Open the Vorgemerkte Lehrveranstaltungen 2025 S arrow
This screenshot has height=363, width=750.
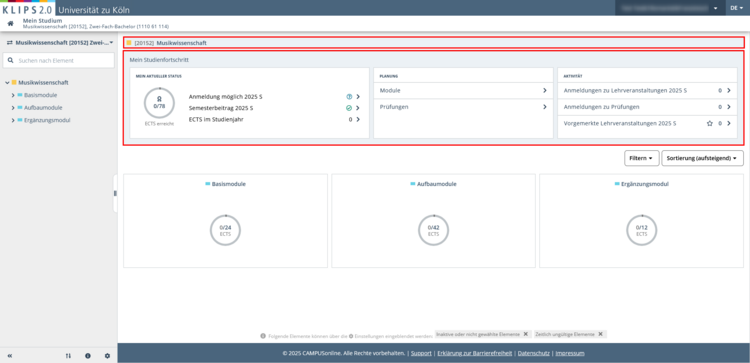click(729, 123)
